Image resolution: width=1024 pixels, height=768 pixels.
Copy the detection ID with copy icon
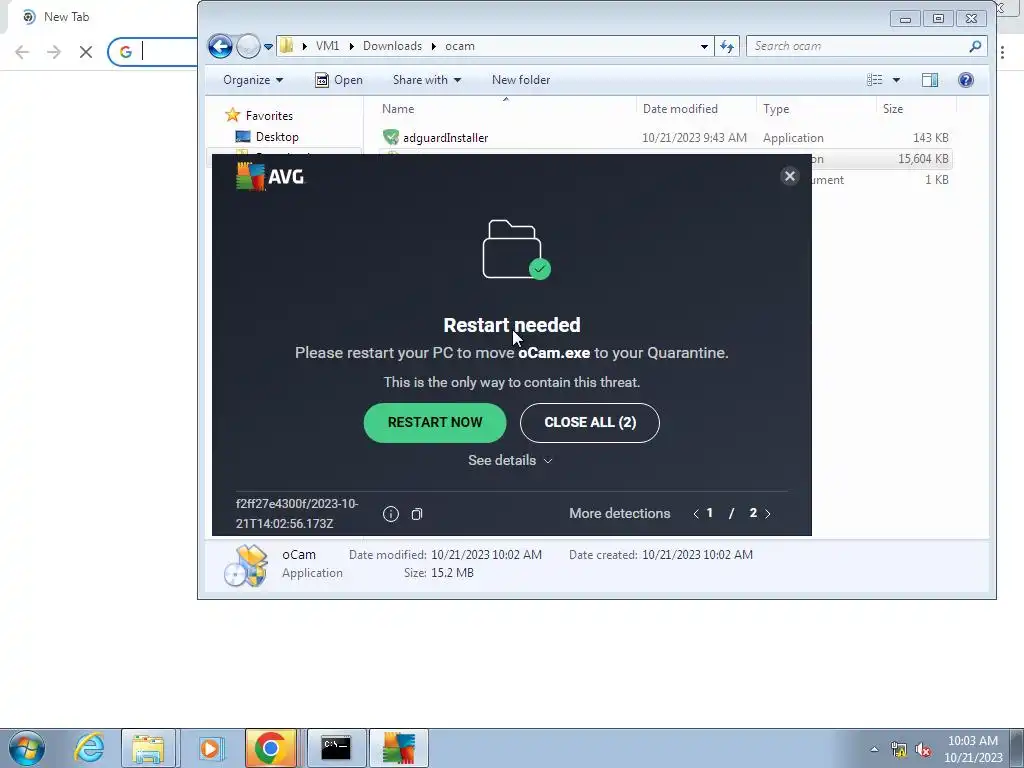pos(417,514)
